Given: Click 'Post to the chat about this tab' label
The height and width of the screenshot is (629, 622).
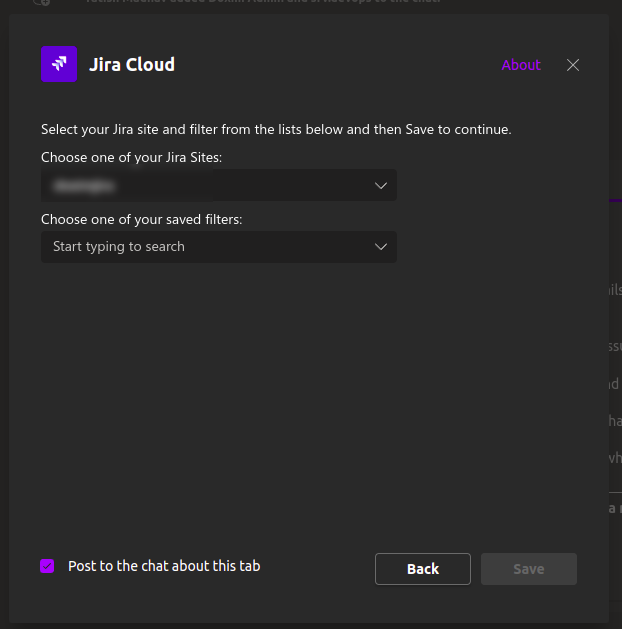Looking at the screenshot, I should click(164, 566).
